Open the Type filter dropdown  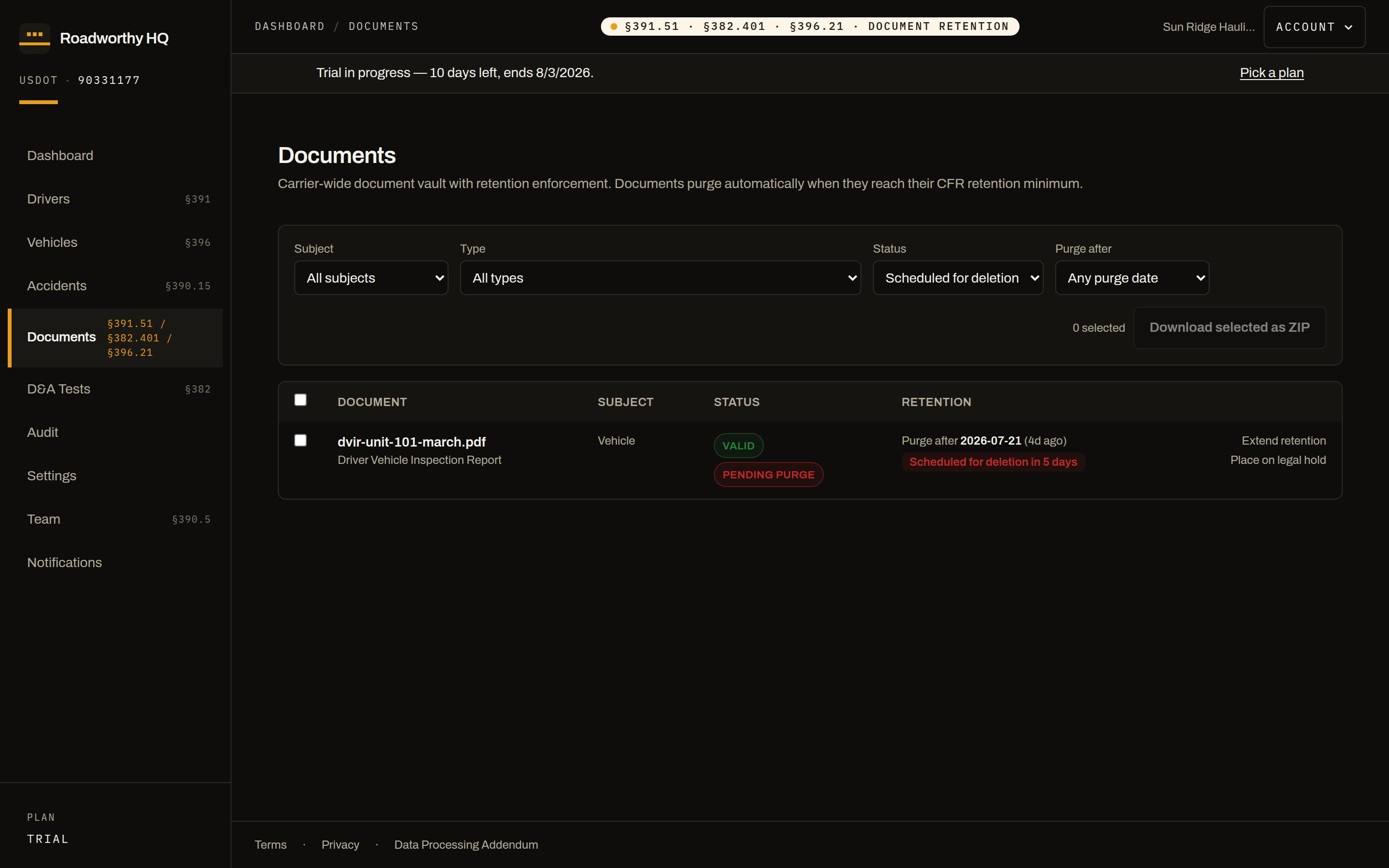click(x=661, y=278)
